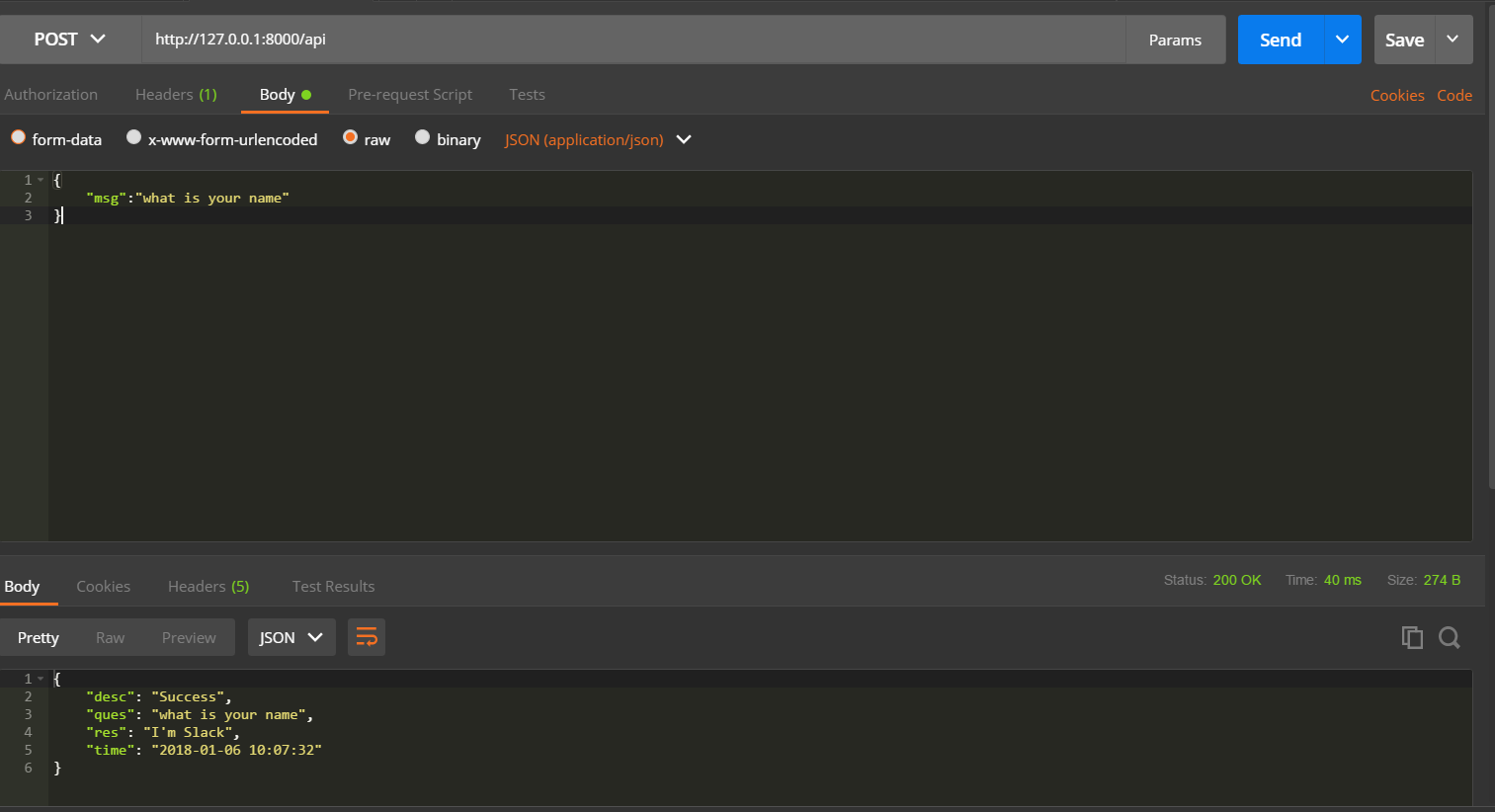Image resolution: width=1495 pixels, height=812 pixels.
Task: Select the raw body type radio
Action: point(350,137)
